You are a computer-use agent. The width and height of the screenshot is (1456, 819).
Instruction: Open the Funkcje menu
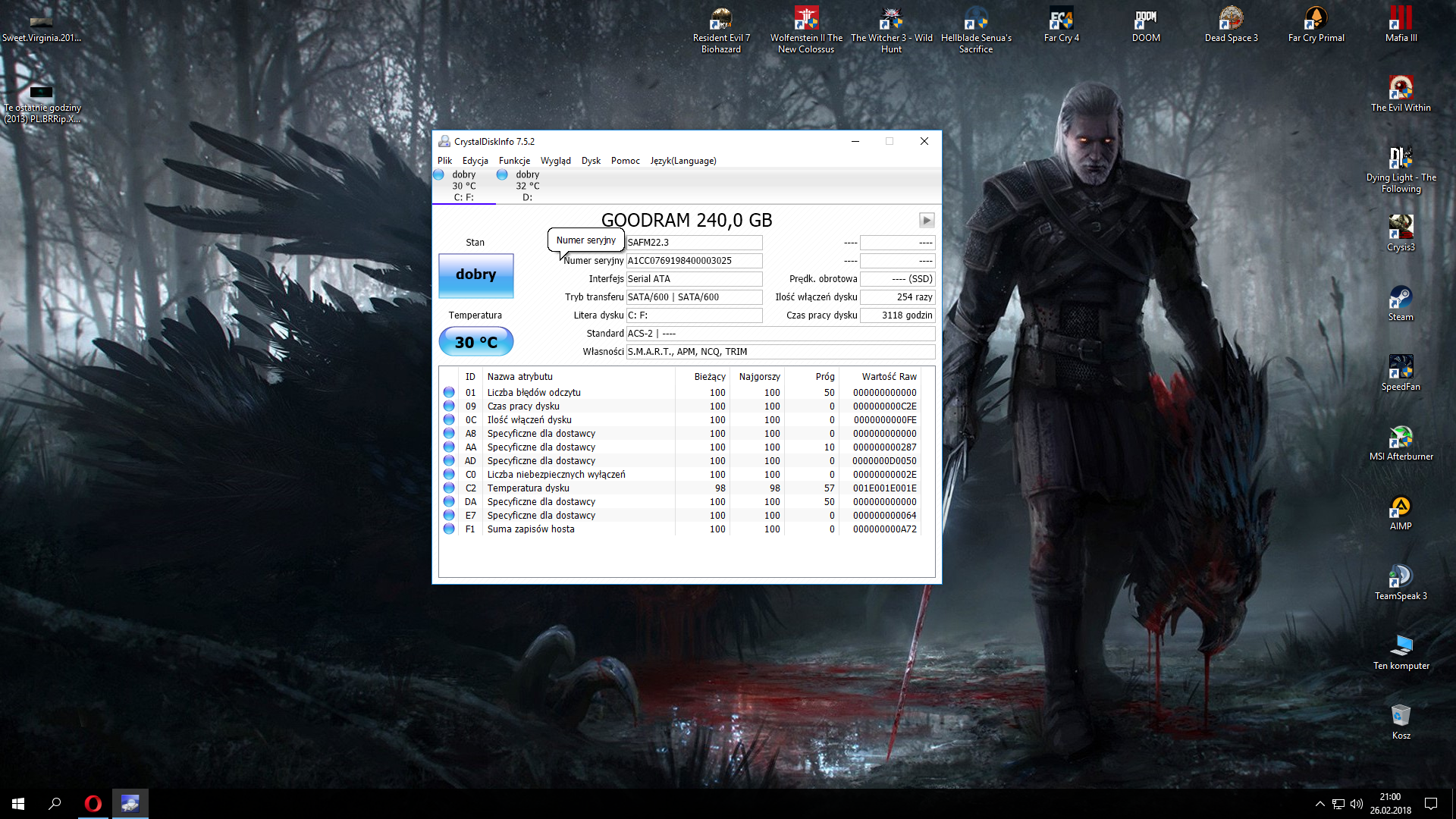514,161
